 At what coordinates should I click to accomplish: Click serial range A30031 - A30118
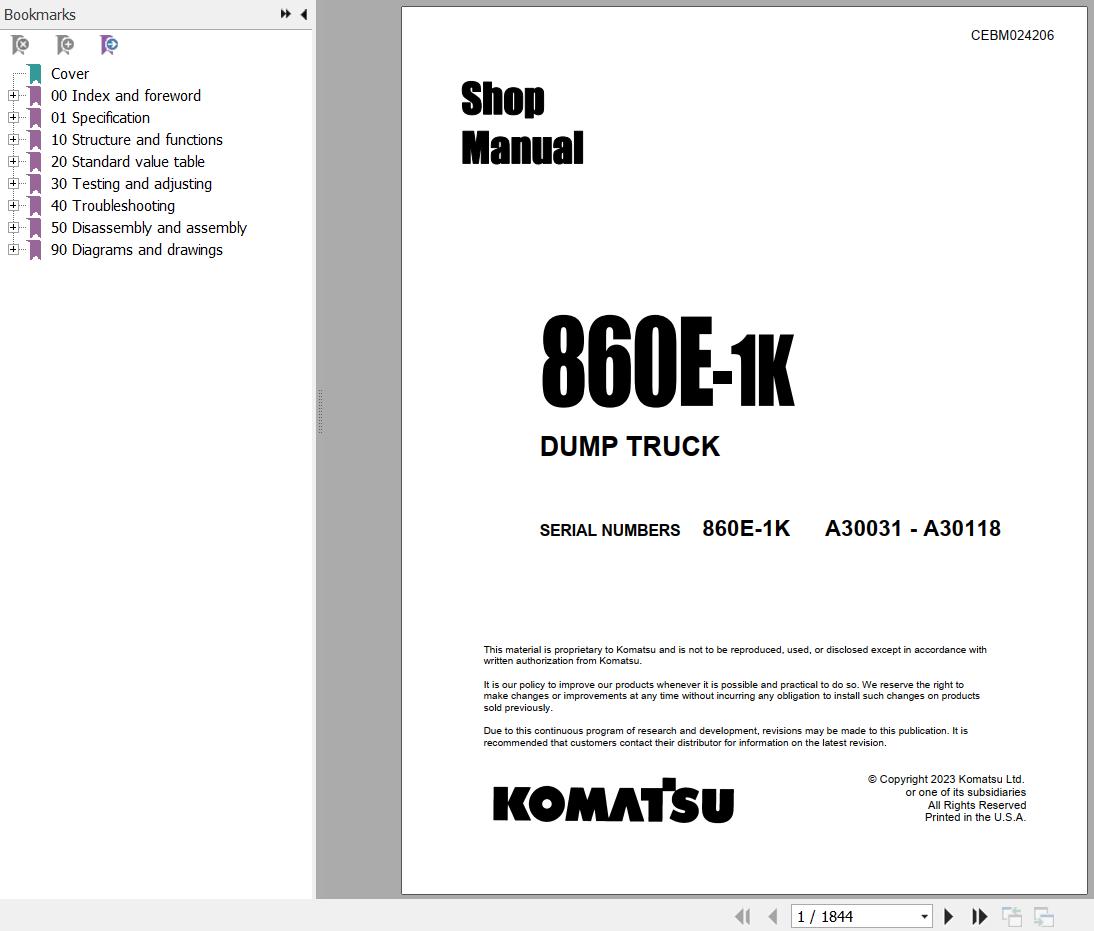pos(913,528)
